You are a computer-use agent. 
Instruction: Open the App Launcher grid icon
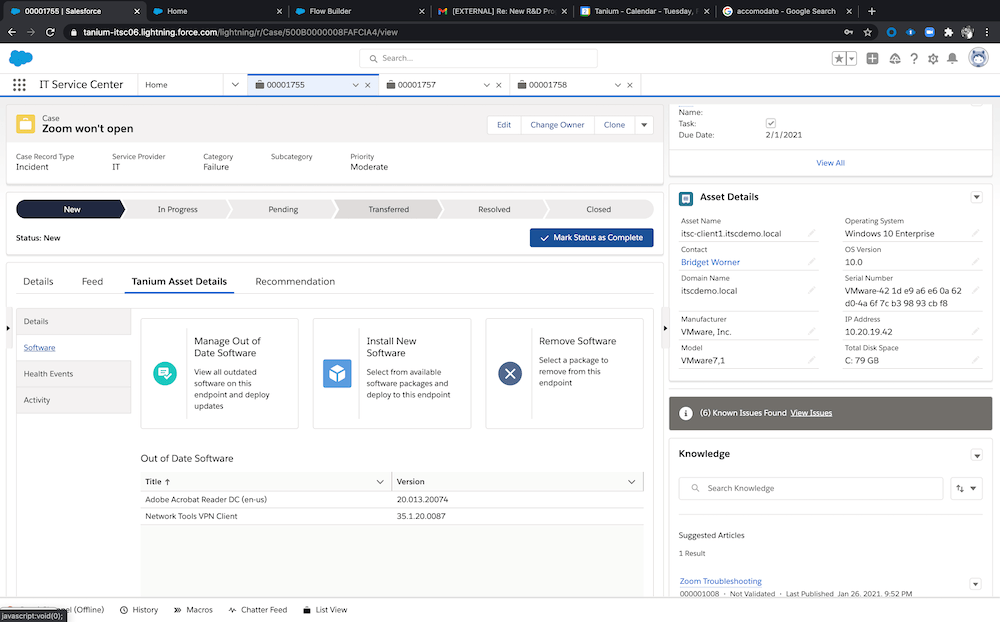click(20, 85)
